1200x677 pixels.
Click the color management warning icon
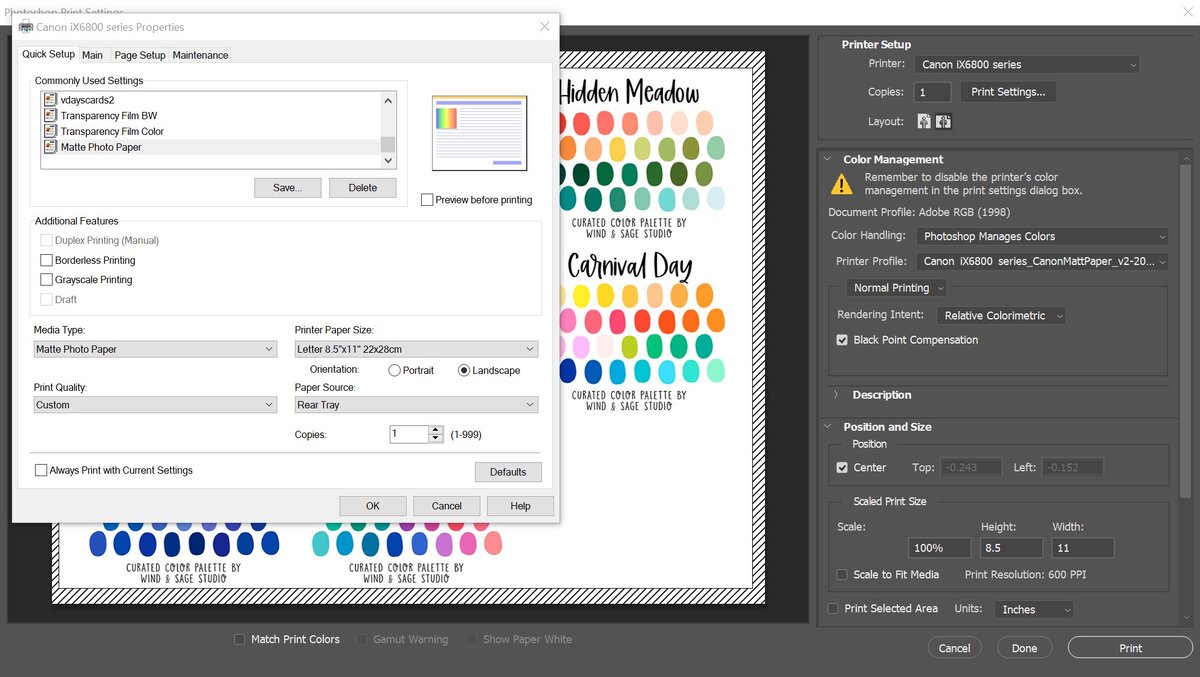point(842,184)
